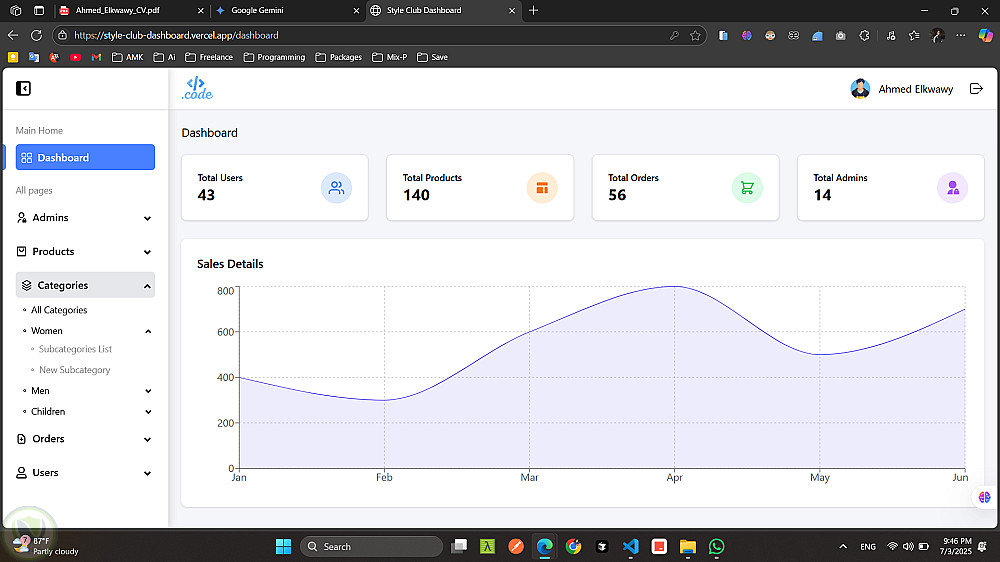This screenshot has width=1000, height=562.
Task: Open the Save bookmarks folder
Action: pyautogui.click(x=432, y=57)
